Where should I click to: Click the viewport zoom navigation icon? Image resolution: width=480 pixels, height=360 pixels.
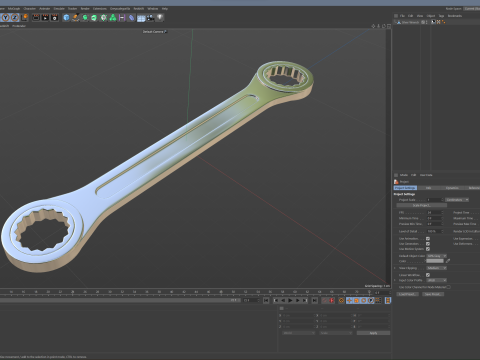click(x=378, y=26)
